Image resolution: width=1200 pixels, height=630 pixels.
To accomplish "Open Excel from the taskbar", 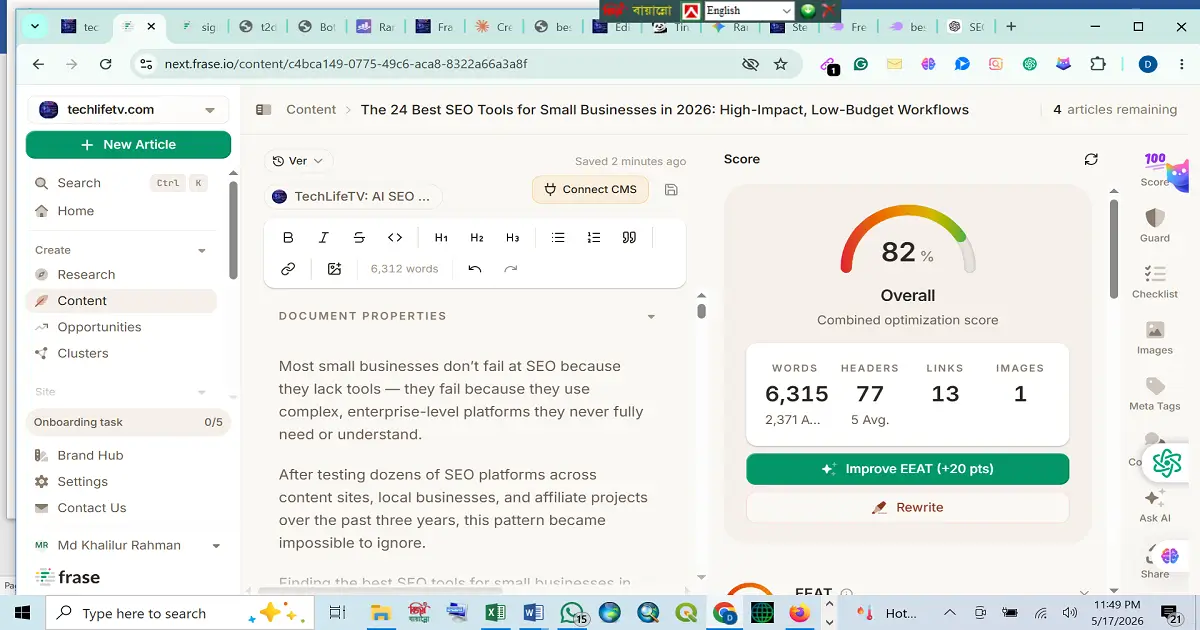I will click(495, 613).
